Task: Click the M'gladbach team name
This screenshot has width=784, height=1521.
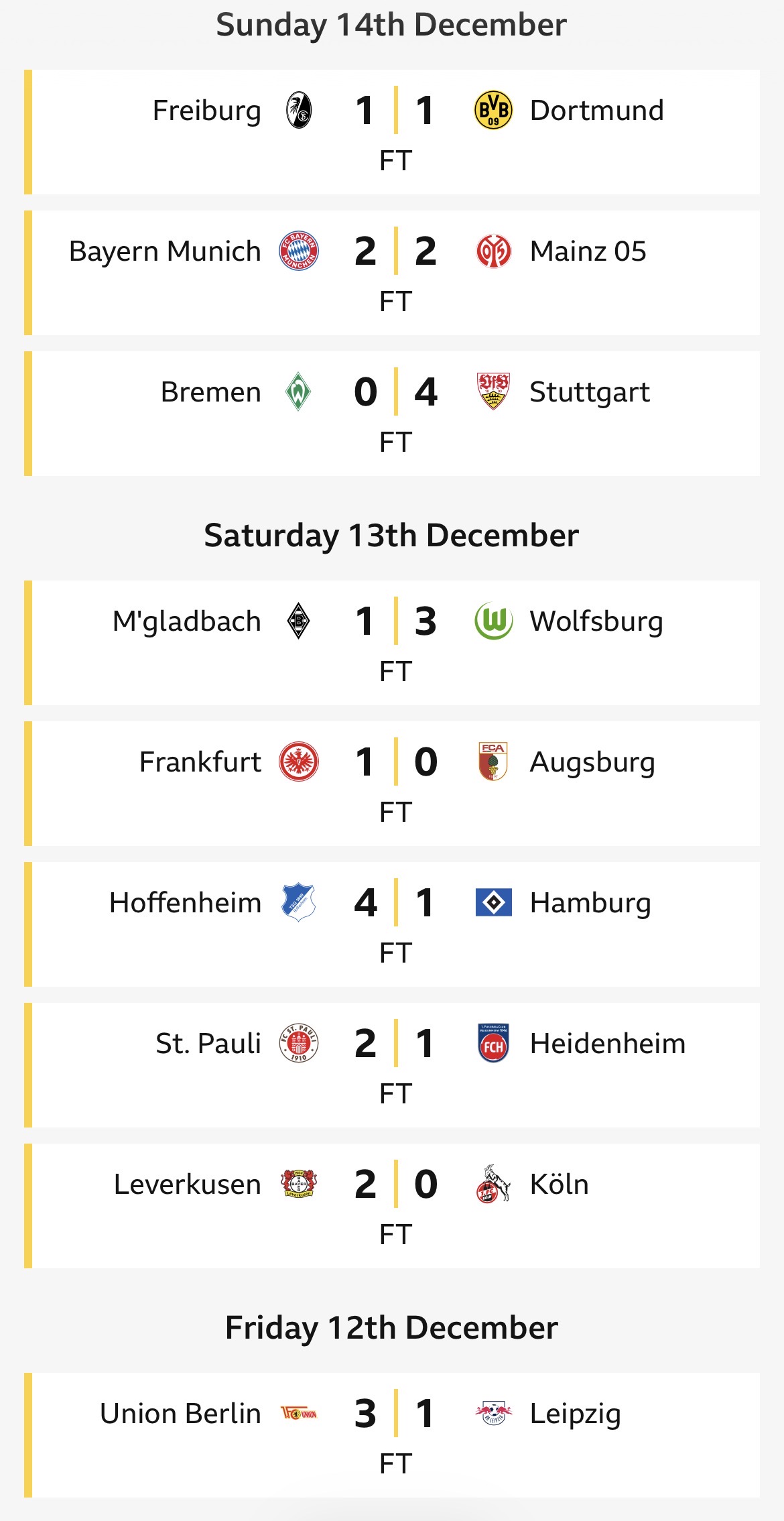Action: tap(186, 621)
